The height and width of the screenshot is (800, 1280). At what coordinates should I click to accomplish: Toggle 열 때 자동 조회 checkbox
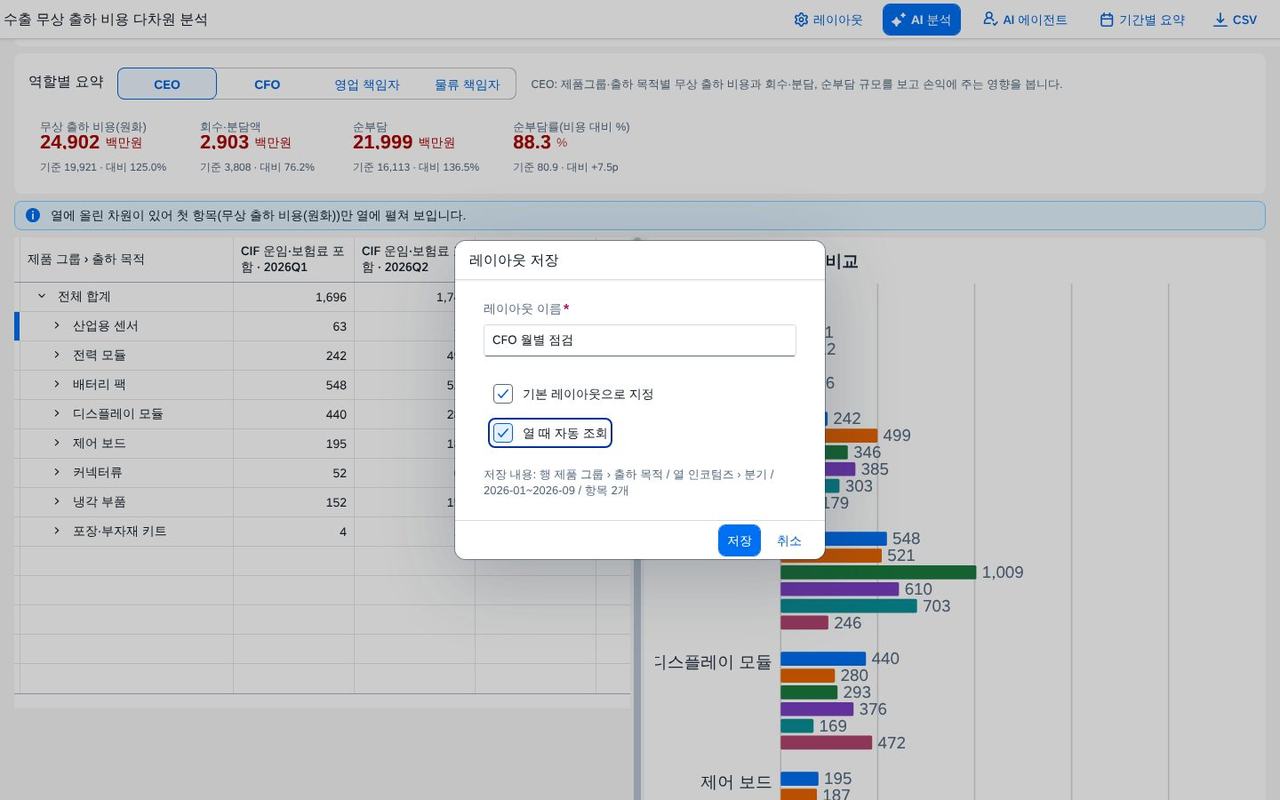pyautogui.click(x=503, y=433)
